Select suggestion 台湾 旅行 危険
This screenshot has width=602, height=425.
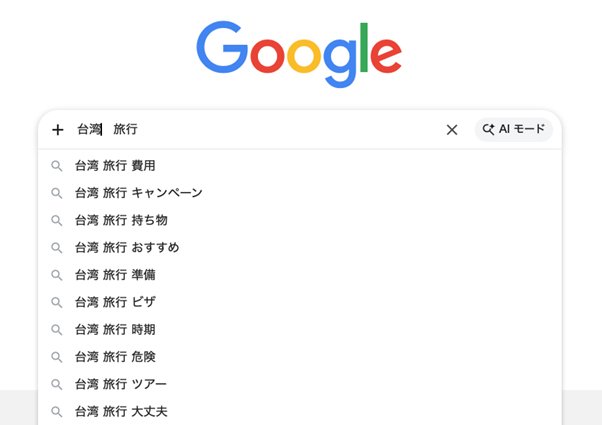[115, 356]
